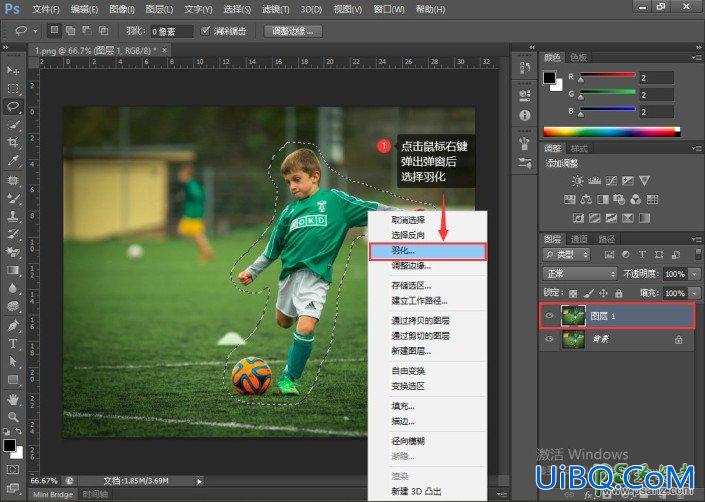Click the 调整边缘... button in options bar
This screenshot has height=502, width=705.
pyautogui.click(x=293, y=31)
